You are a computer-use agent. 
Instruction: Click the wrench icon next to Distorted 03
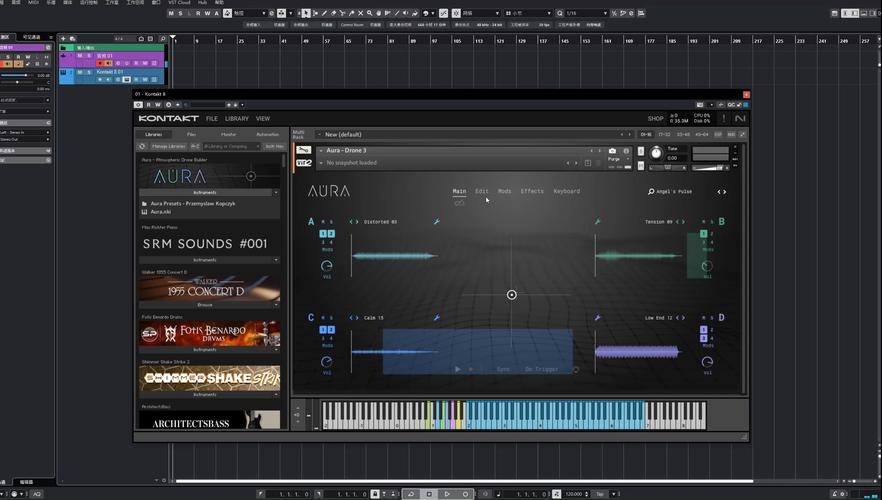pyautogui.click(x=436, y=222)
